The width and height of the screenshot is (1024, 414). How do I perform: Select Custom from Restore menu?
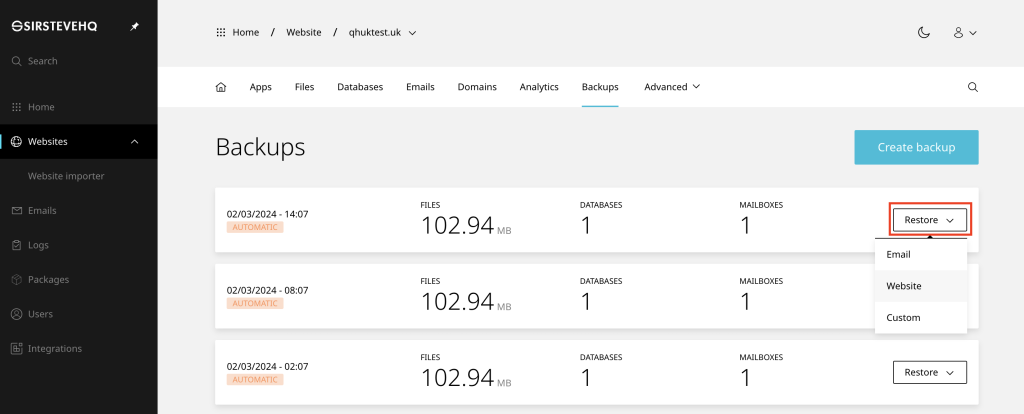tap(921, 317)
